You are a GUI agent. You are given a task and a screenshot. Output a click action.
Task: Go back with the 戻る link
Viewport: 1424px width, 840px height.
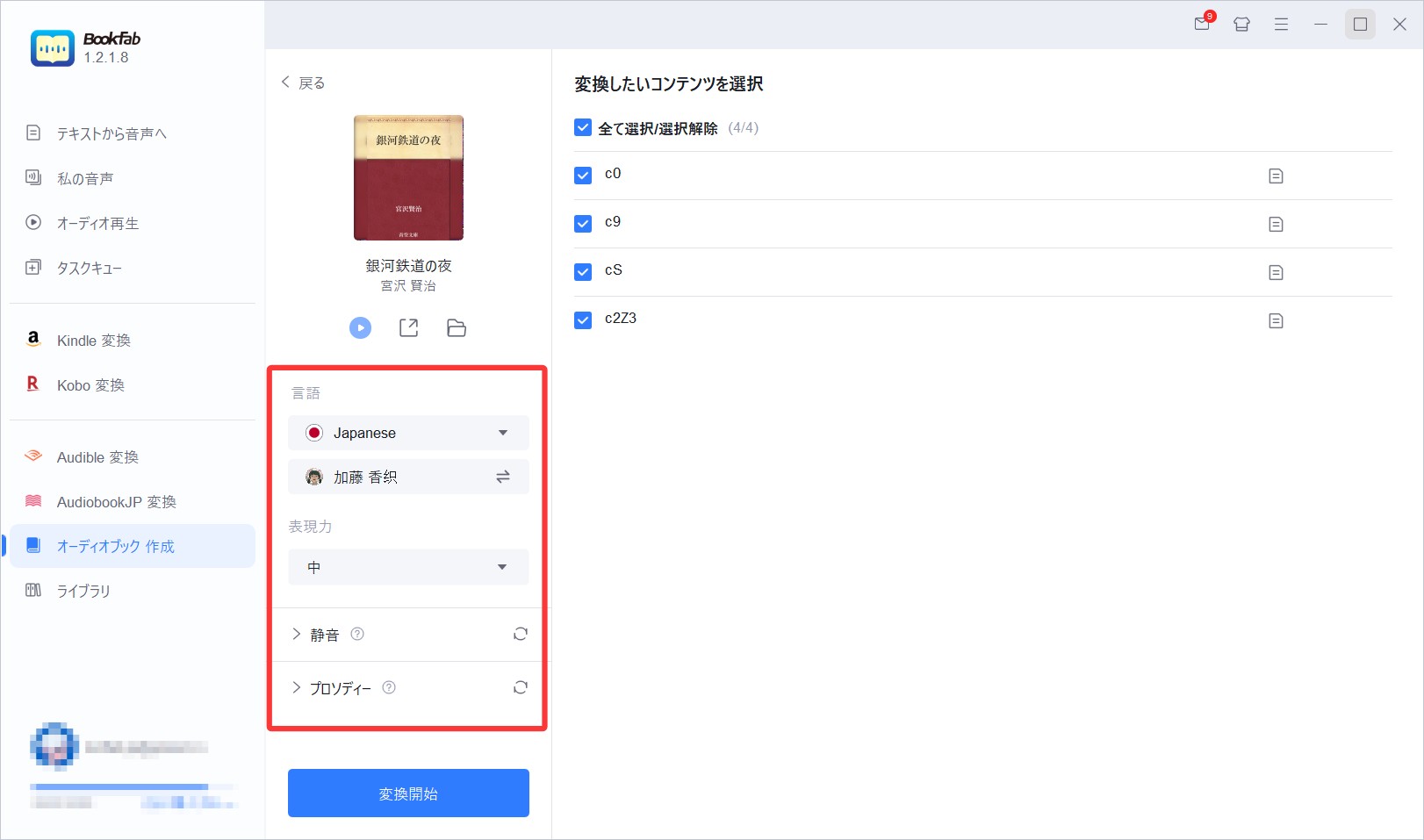point(303,83)
